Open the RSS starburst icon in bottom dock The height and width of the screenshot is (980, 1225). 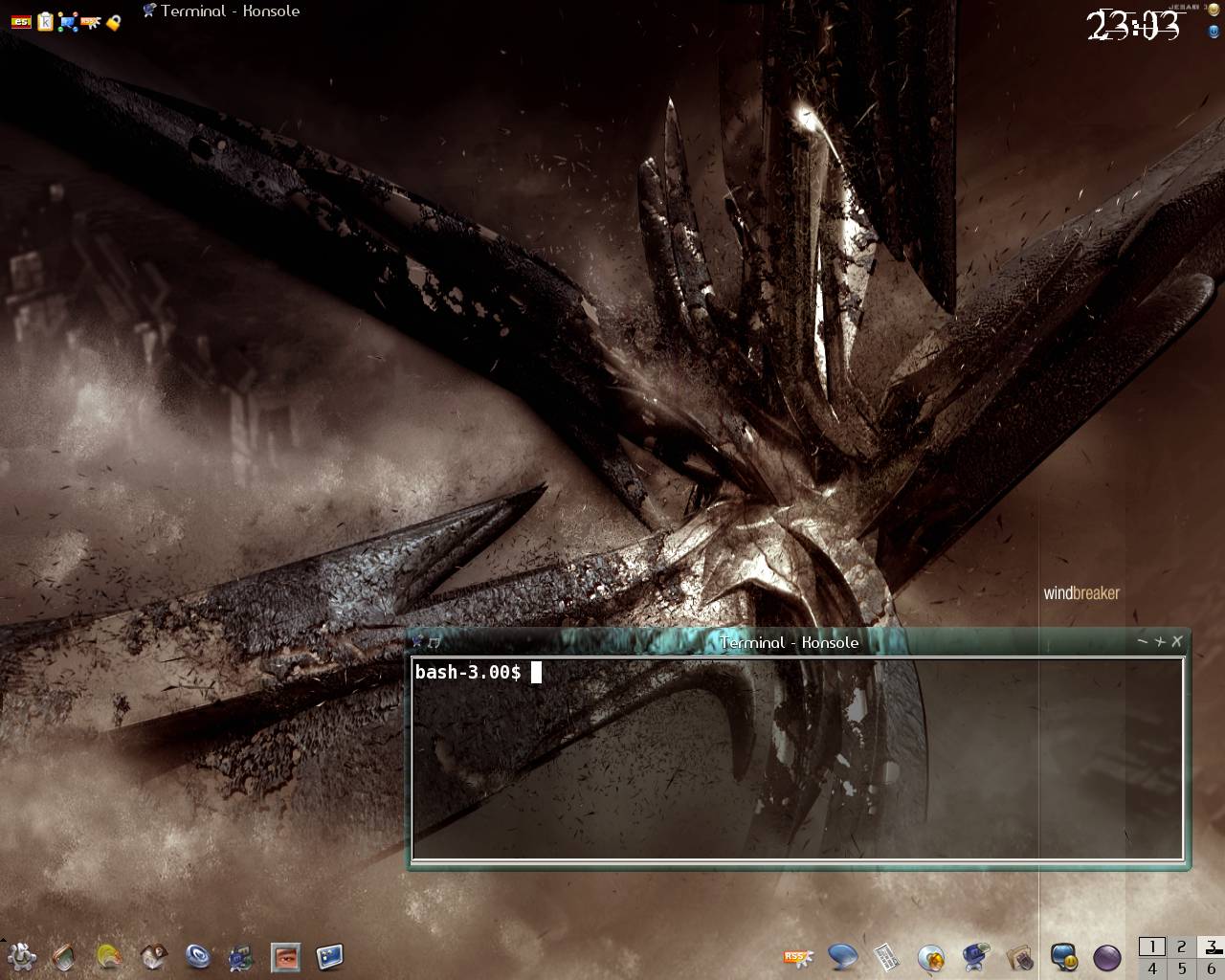[x=798, y=956]
